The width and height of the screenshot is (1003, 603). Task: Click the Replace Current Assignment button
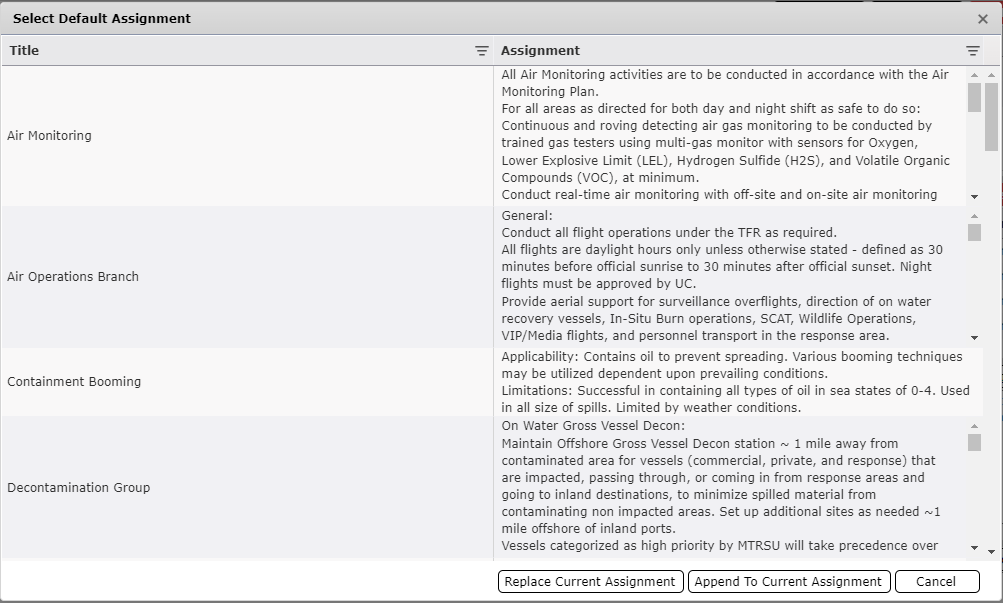tap(589, 581)
